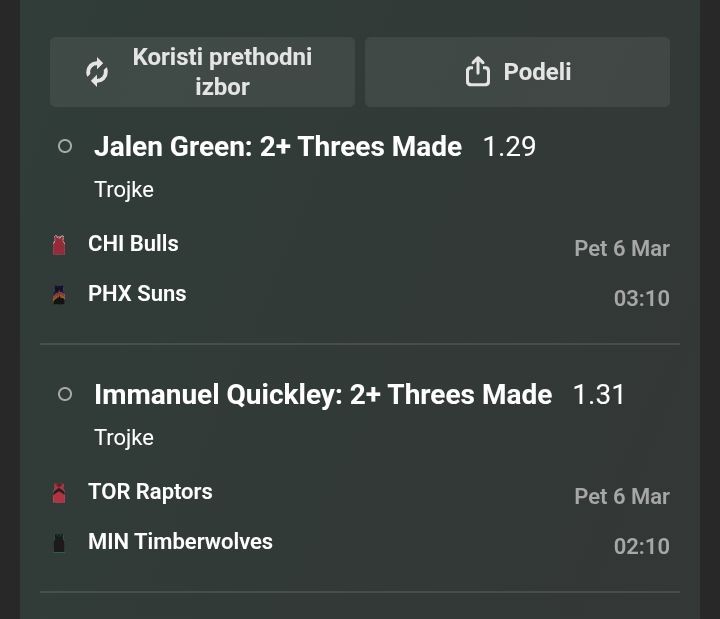Image resolution: width=720 pixels, height=619 pixels.
Task: Select the PHX Suns team name
Action: [137, 294]
